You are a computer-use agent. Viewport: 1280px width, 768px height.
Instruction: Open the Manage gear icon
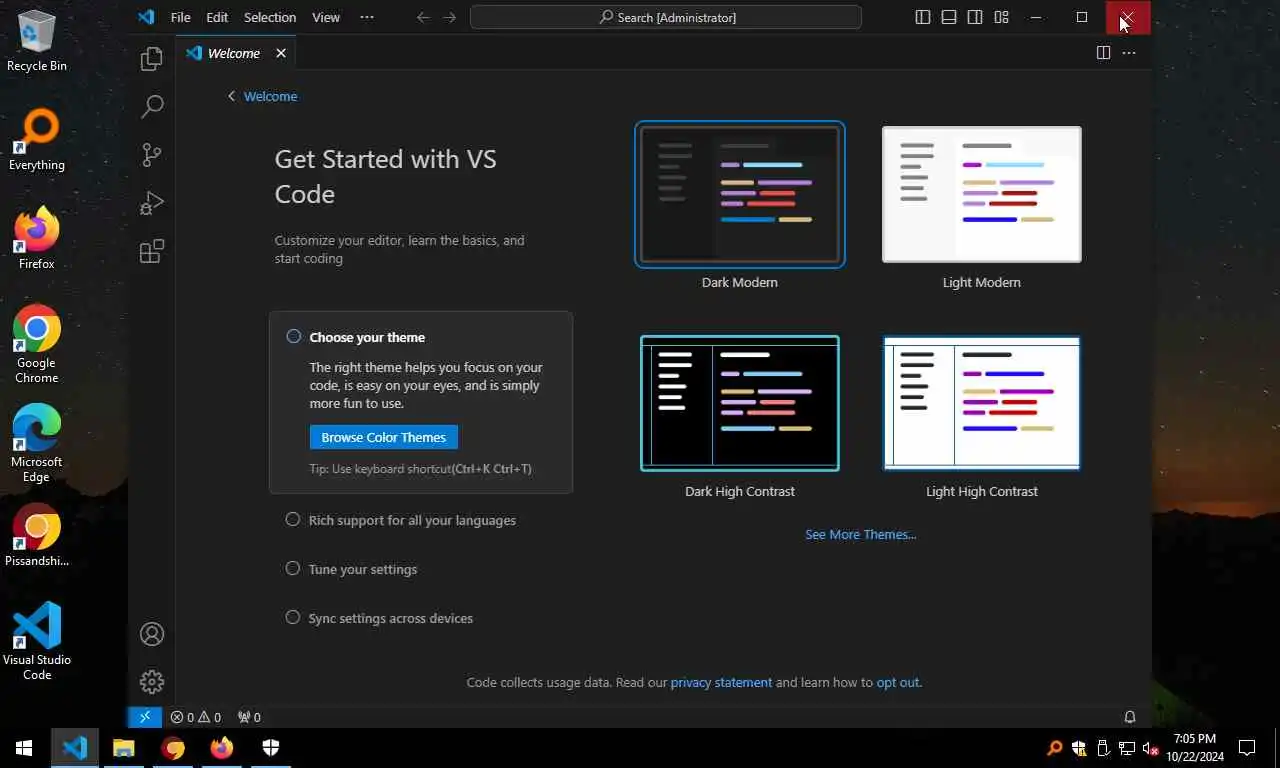tap(152, 682)
